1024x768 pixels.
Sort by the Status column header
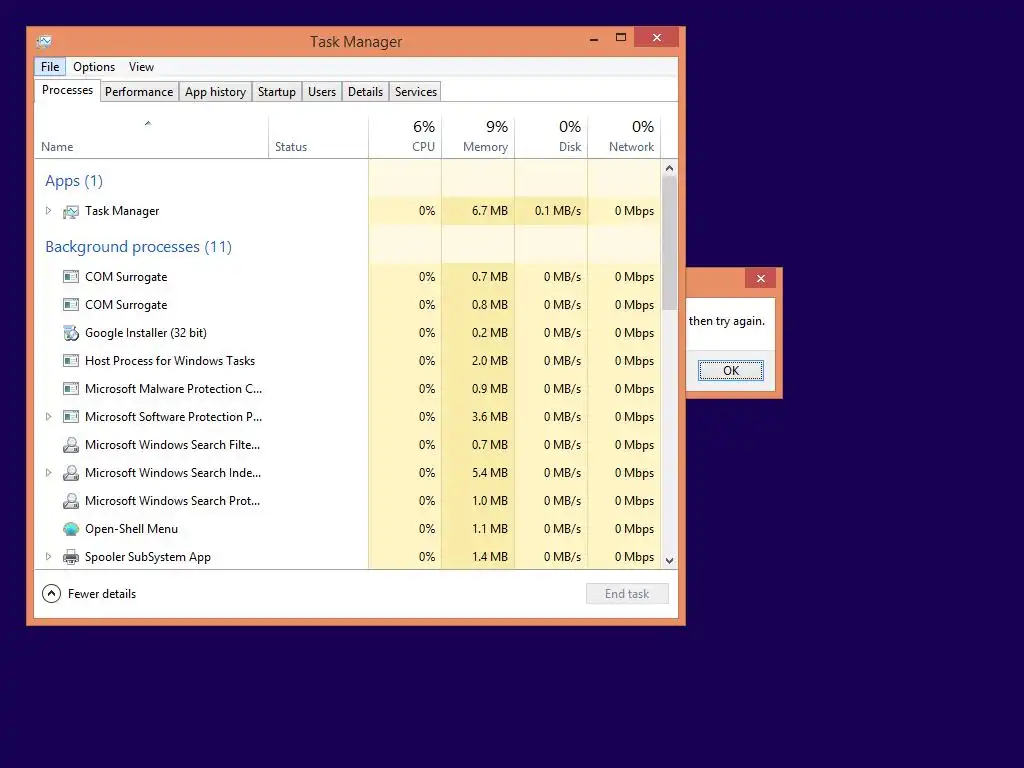319,137
